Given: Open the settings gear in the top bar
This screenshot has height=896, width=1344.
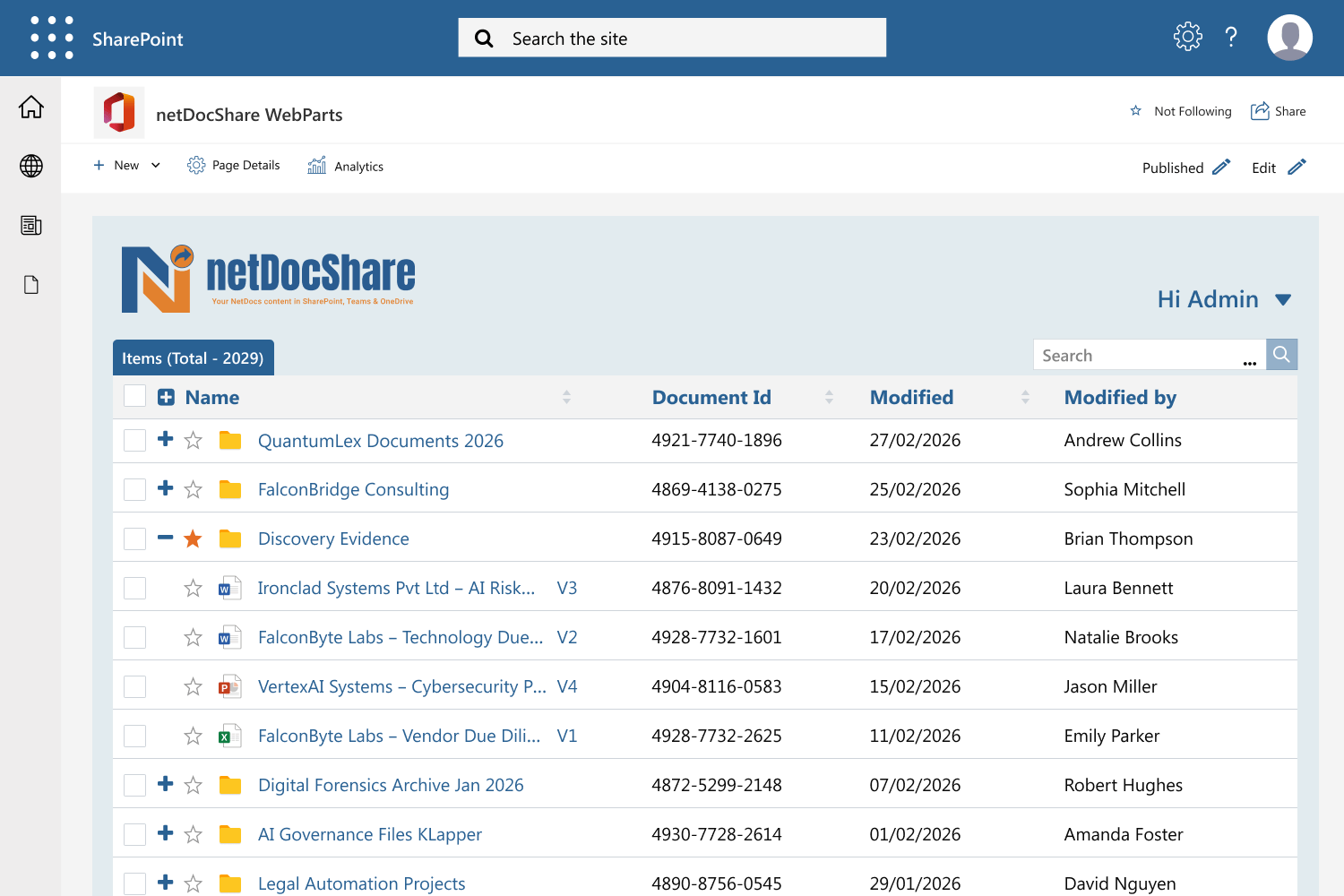Looking at the screenshot, I should click(1186, 36).
